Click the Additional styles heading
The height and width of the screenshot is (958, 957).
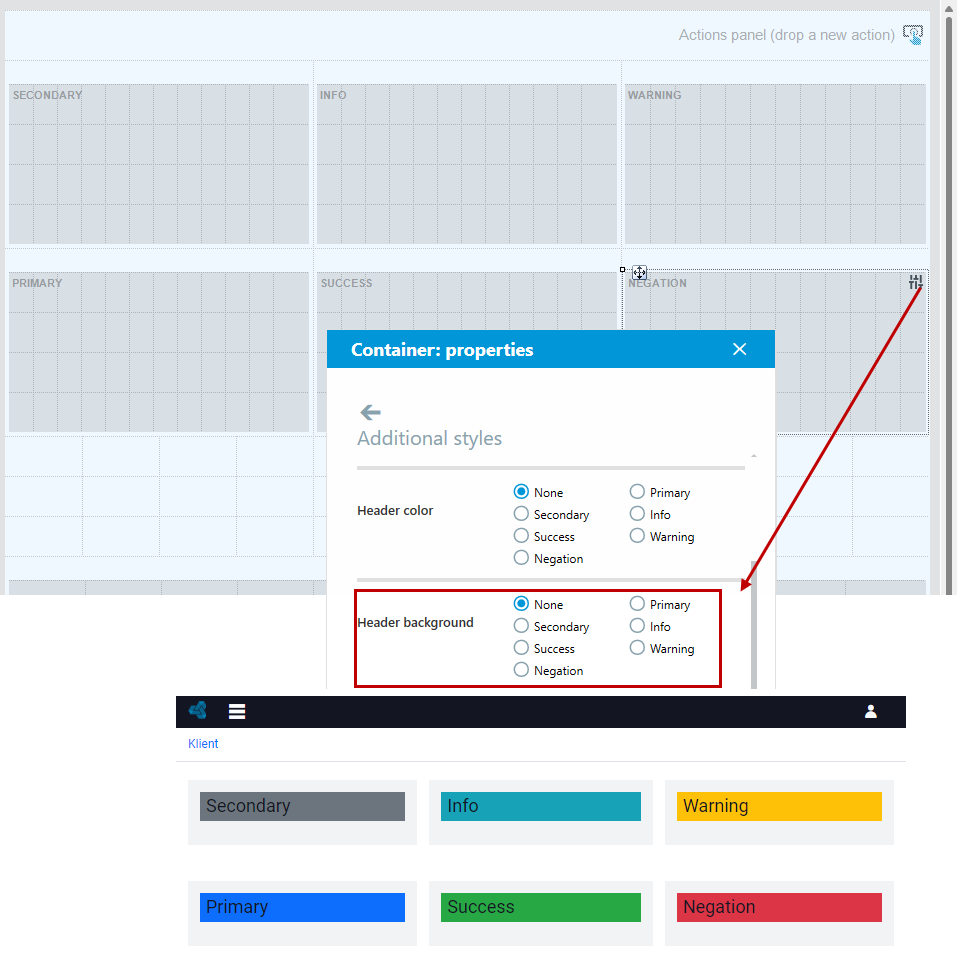coord(430,438)
